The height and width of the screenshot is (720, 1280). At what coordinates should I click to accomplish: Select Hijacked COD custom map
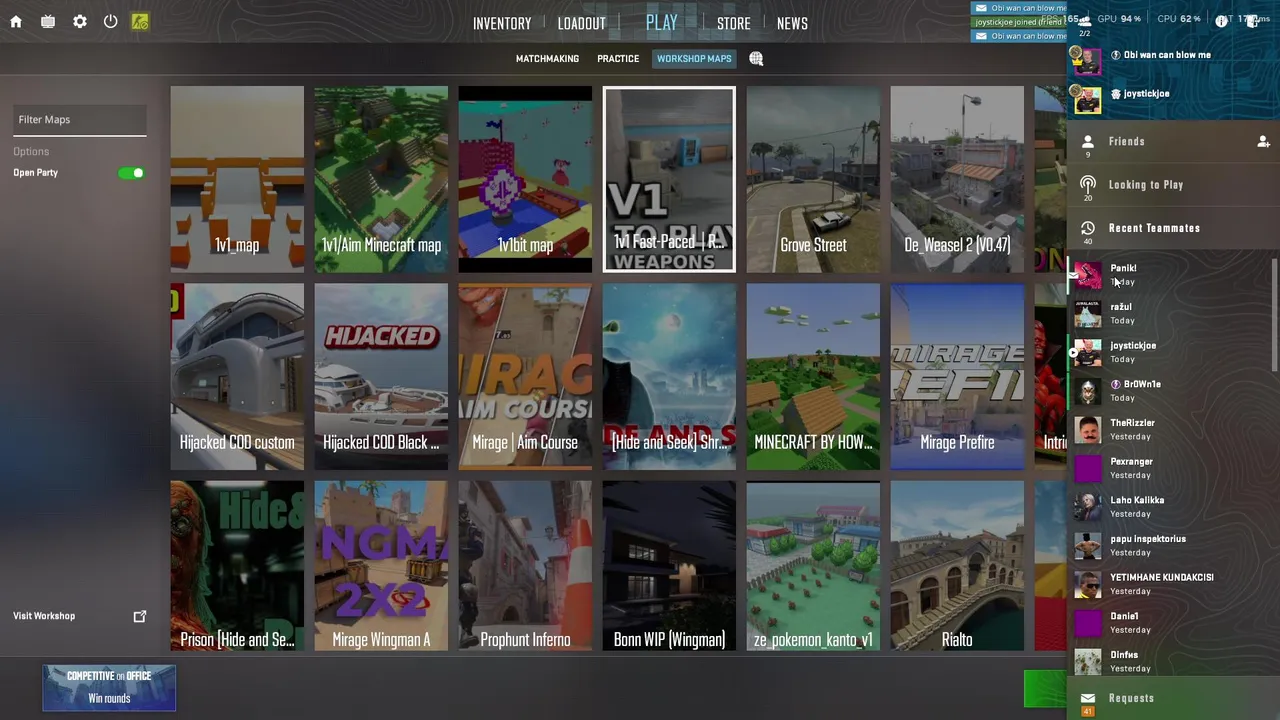237,377
